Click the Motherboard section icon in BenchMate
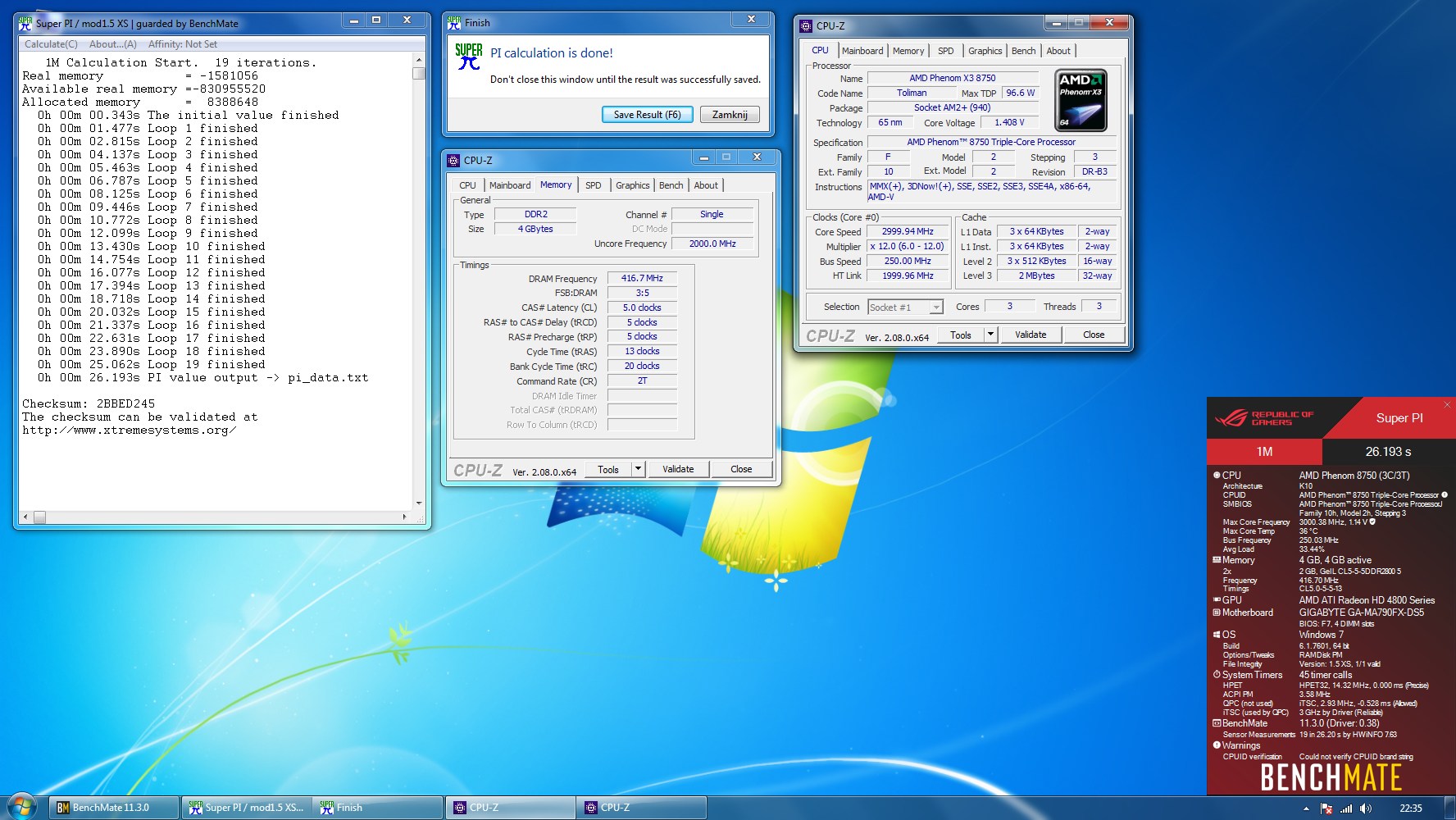The image size is (1456, 820). click(1217, 613)
